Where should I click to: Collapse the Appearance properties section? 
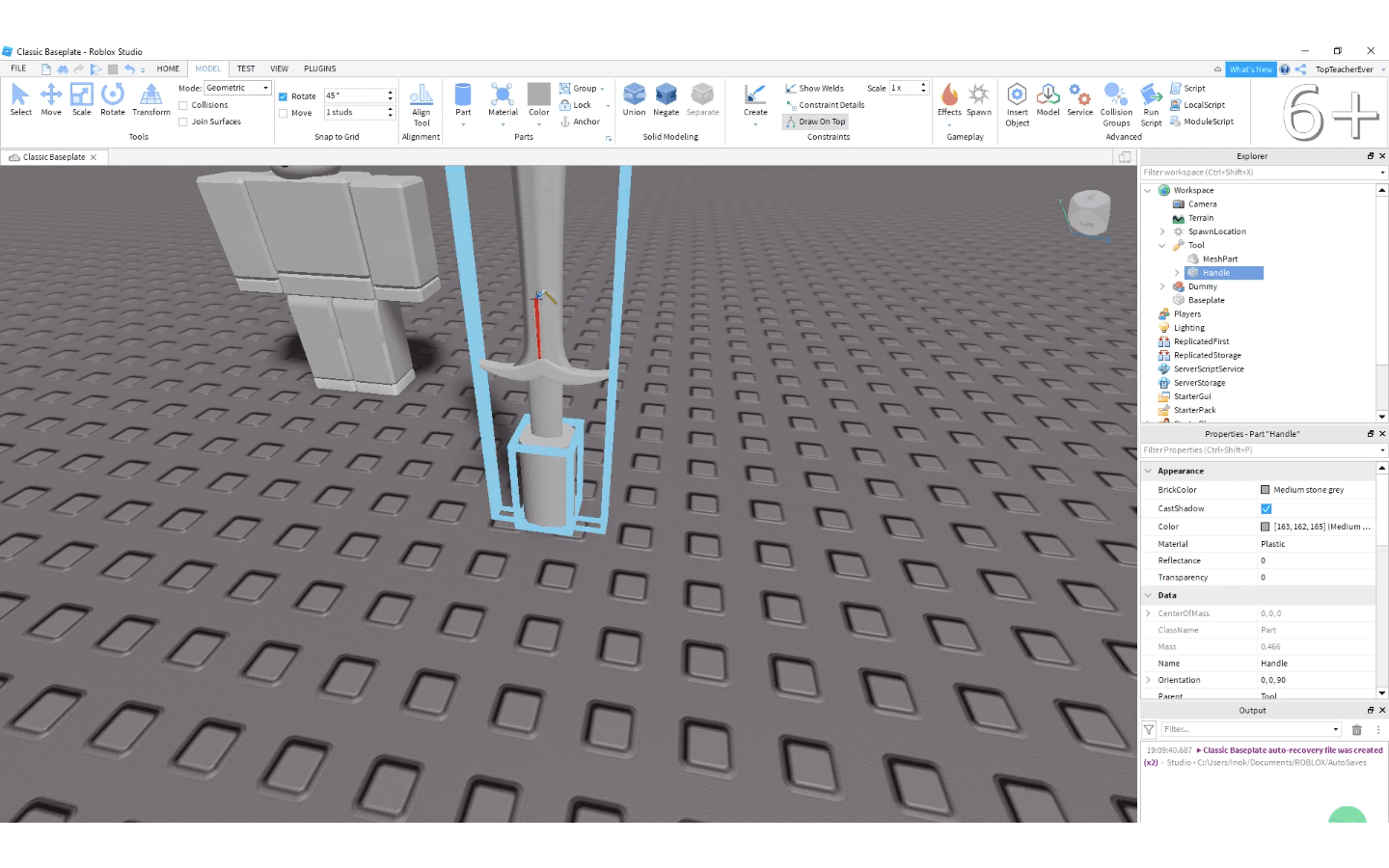point(1148,471)
